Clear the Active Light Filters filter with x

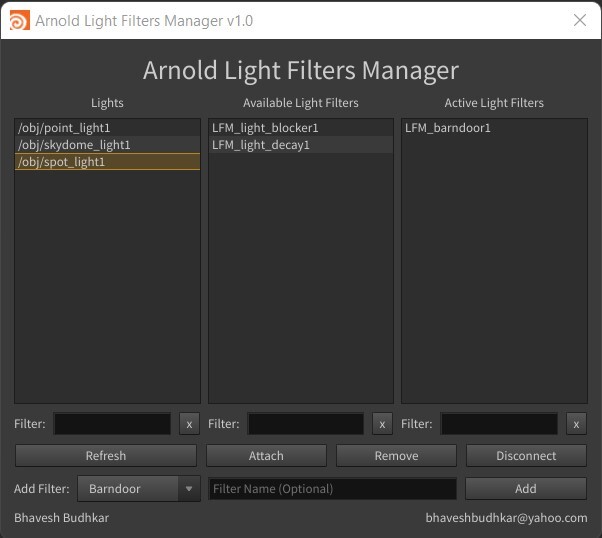[x=575, y=424]
